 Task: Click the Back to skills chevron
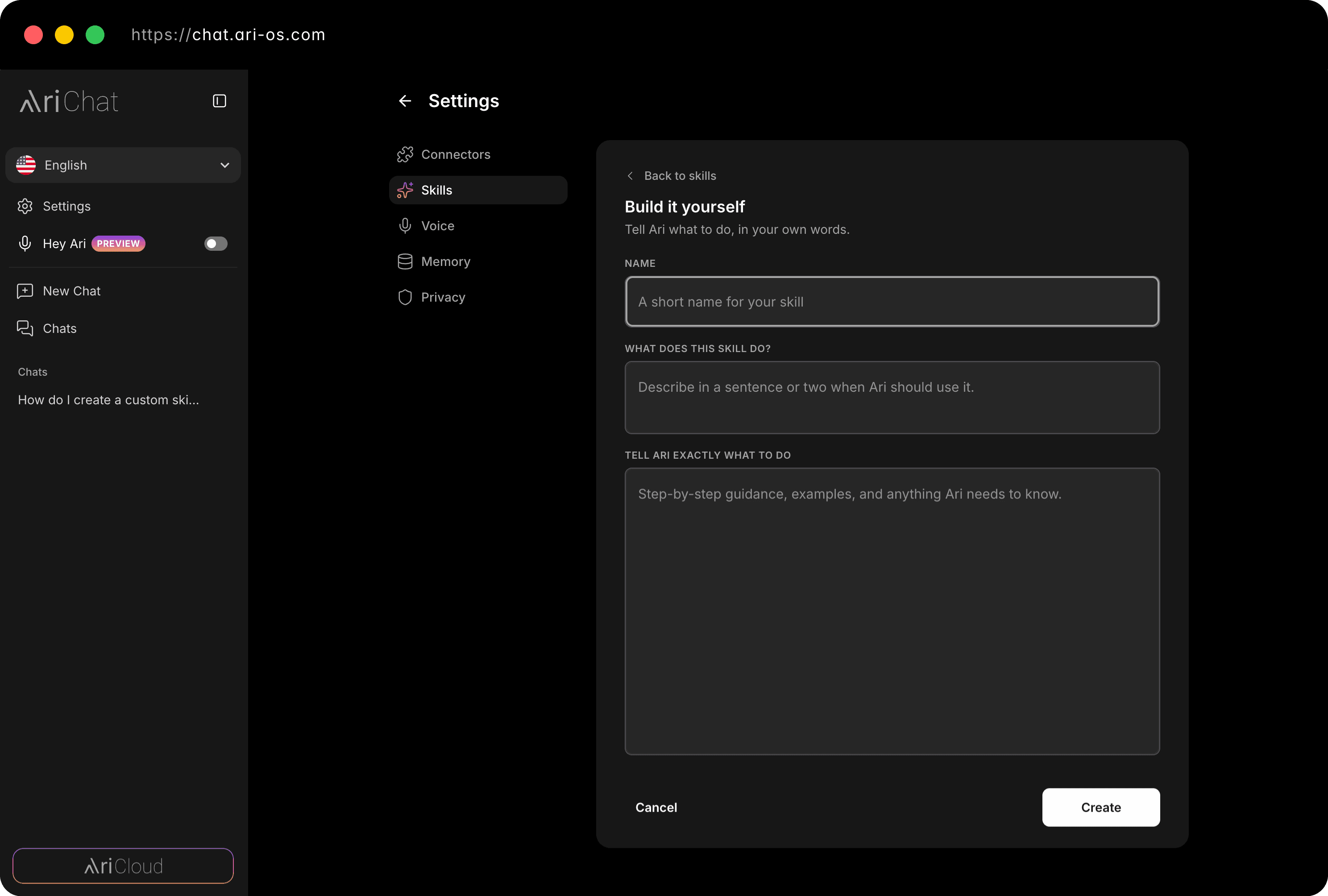point(630,176)
